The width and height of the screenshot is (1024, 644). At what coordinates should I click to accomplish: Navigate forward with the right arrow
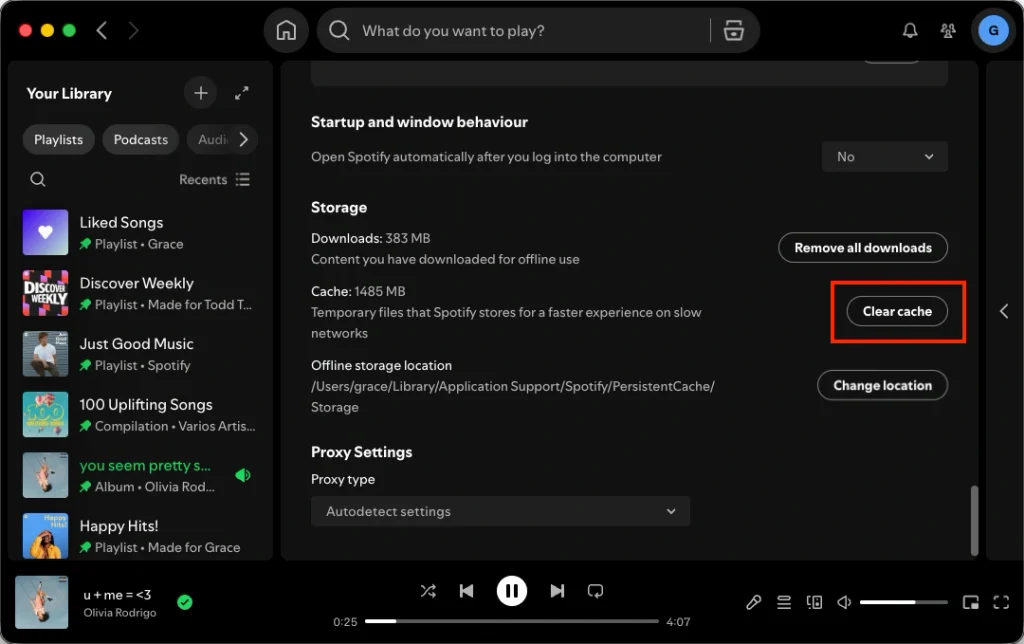(133, 31)
